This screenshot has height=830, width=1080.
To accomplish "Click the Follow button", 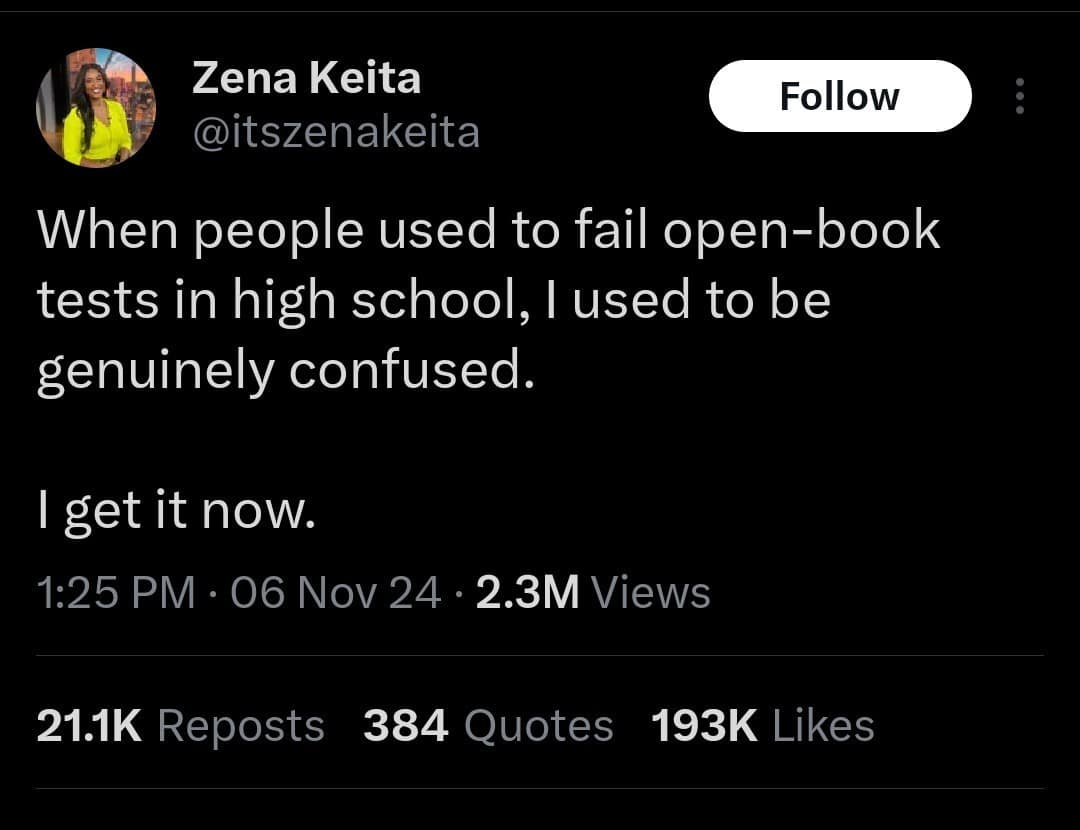I will pos(839,96).
